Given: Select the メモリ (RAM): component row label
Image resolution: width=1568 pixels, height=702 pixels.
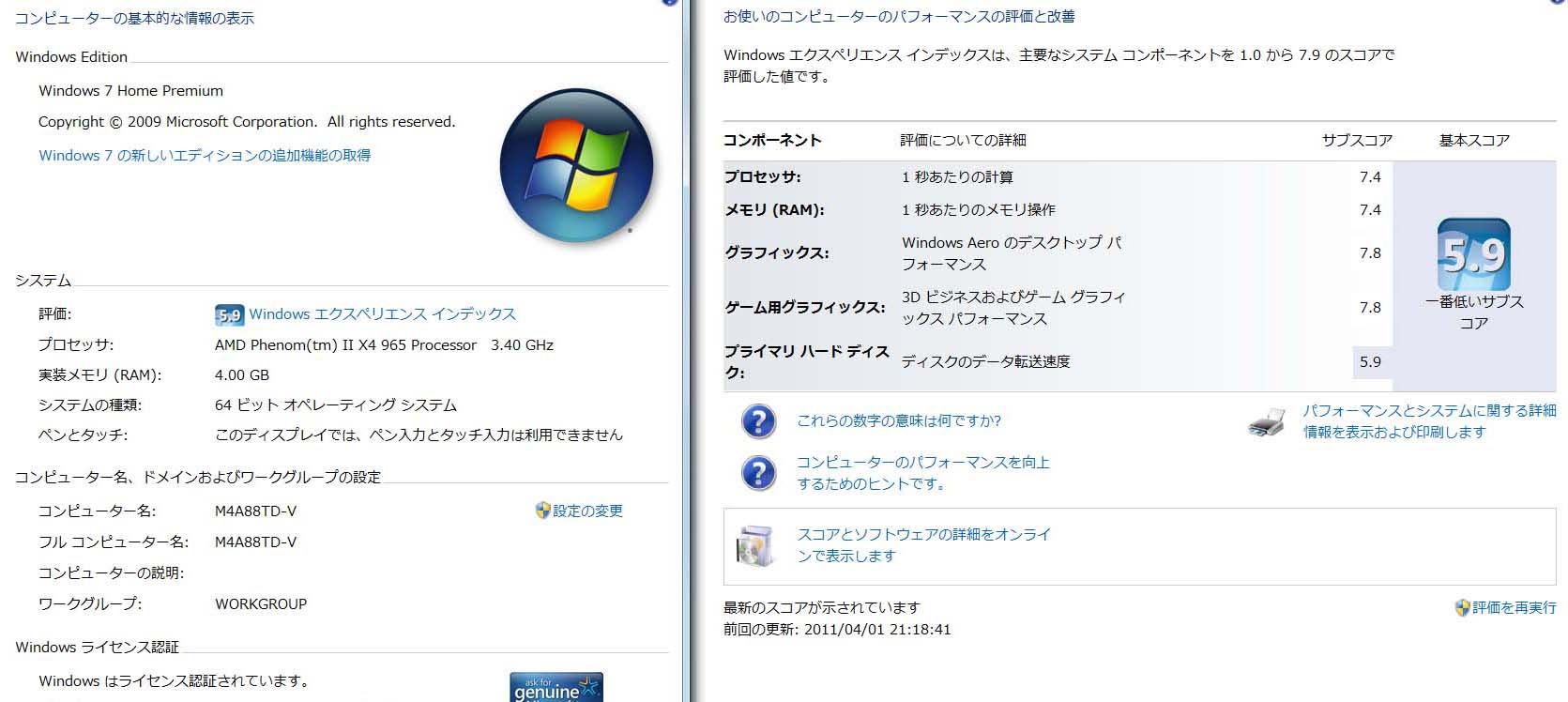Looking at the screenshot, I should [x=774, y=210].
